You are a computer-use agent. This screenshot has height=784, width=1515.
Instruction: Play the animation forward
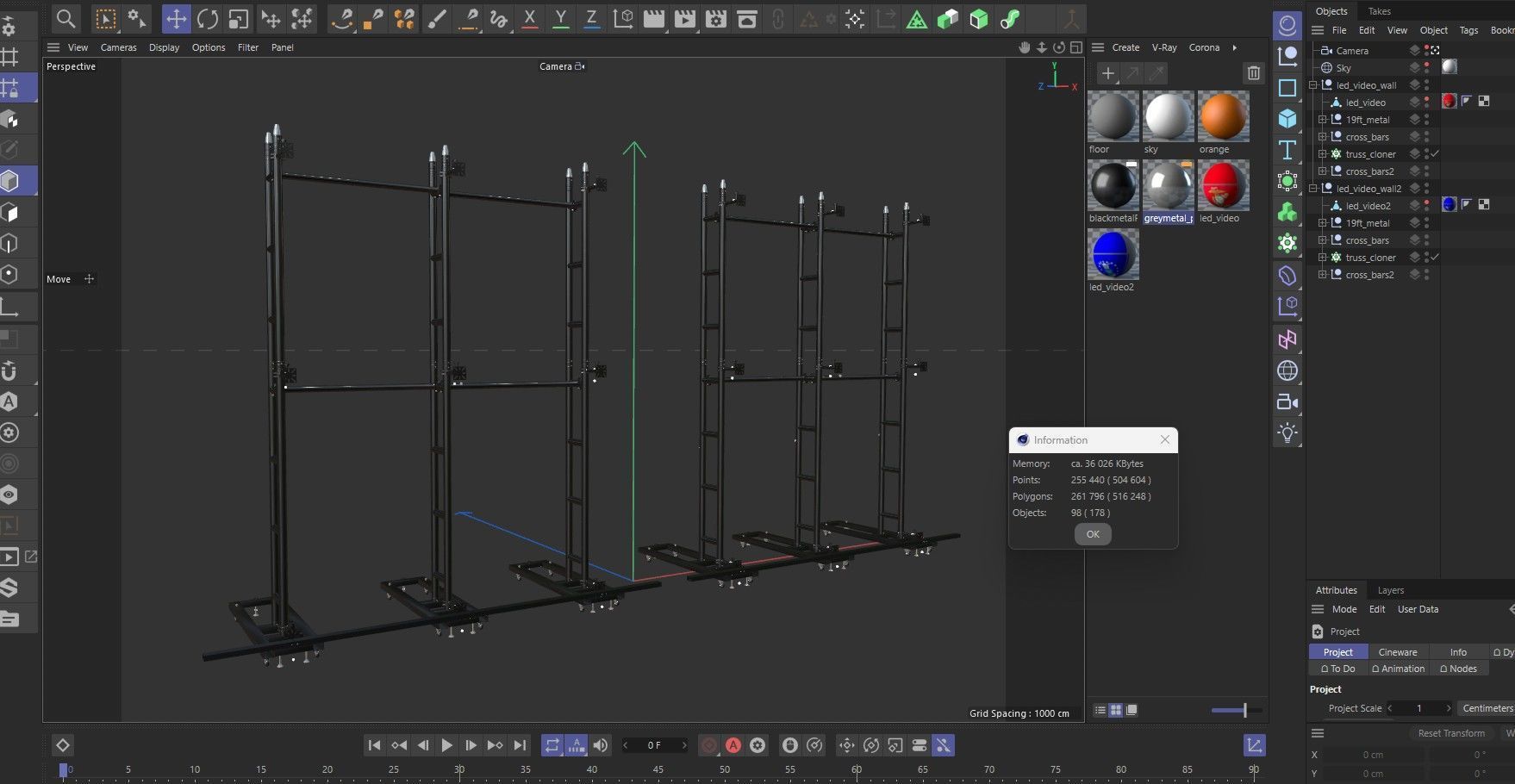click(x=446, y=745)
